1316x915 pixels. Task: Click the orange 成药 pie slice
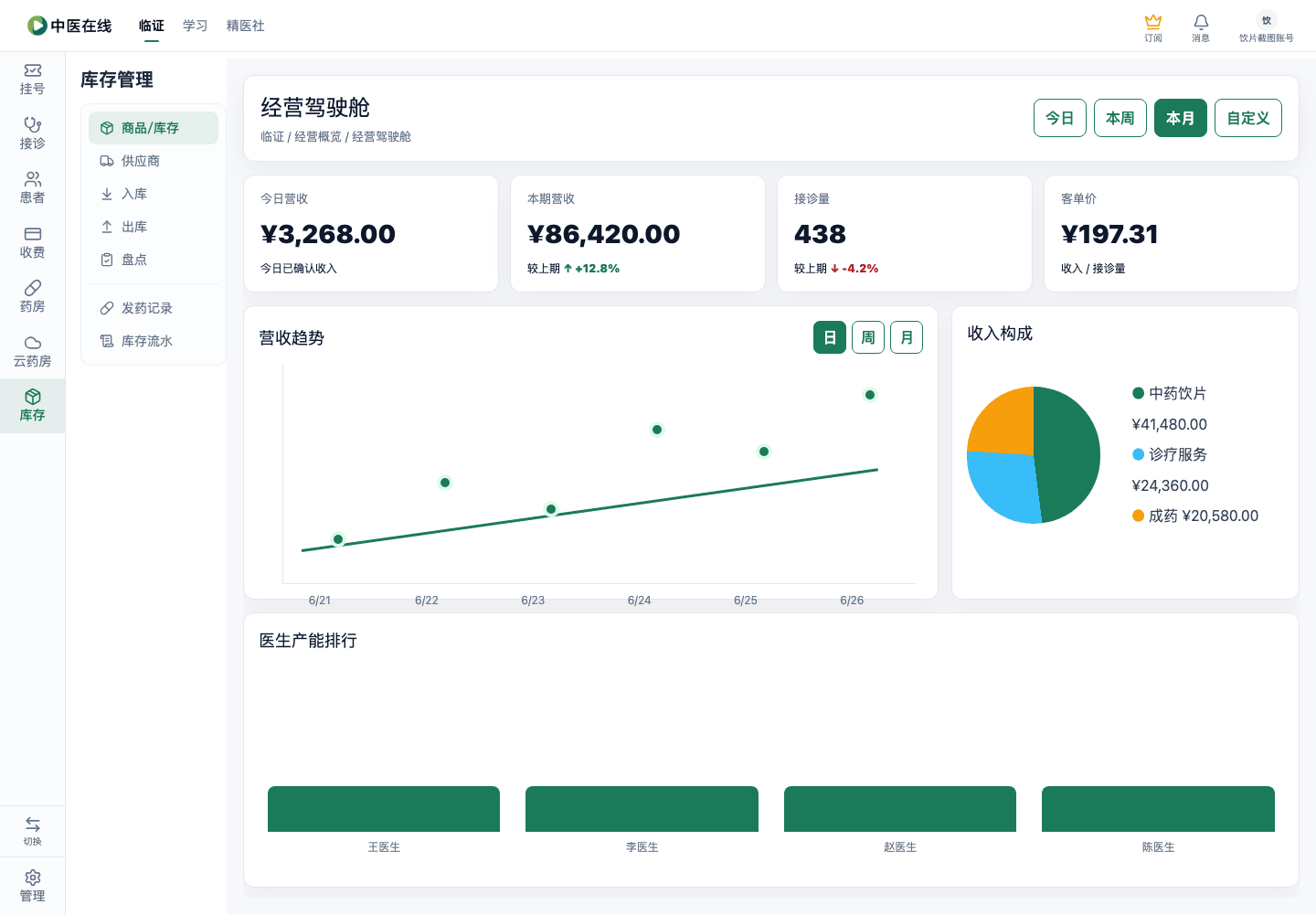click(1005, 422)
